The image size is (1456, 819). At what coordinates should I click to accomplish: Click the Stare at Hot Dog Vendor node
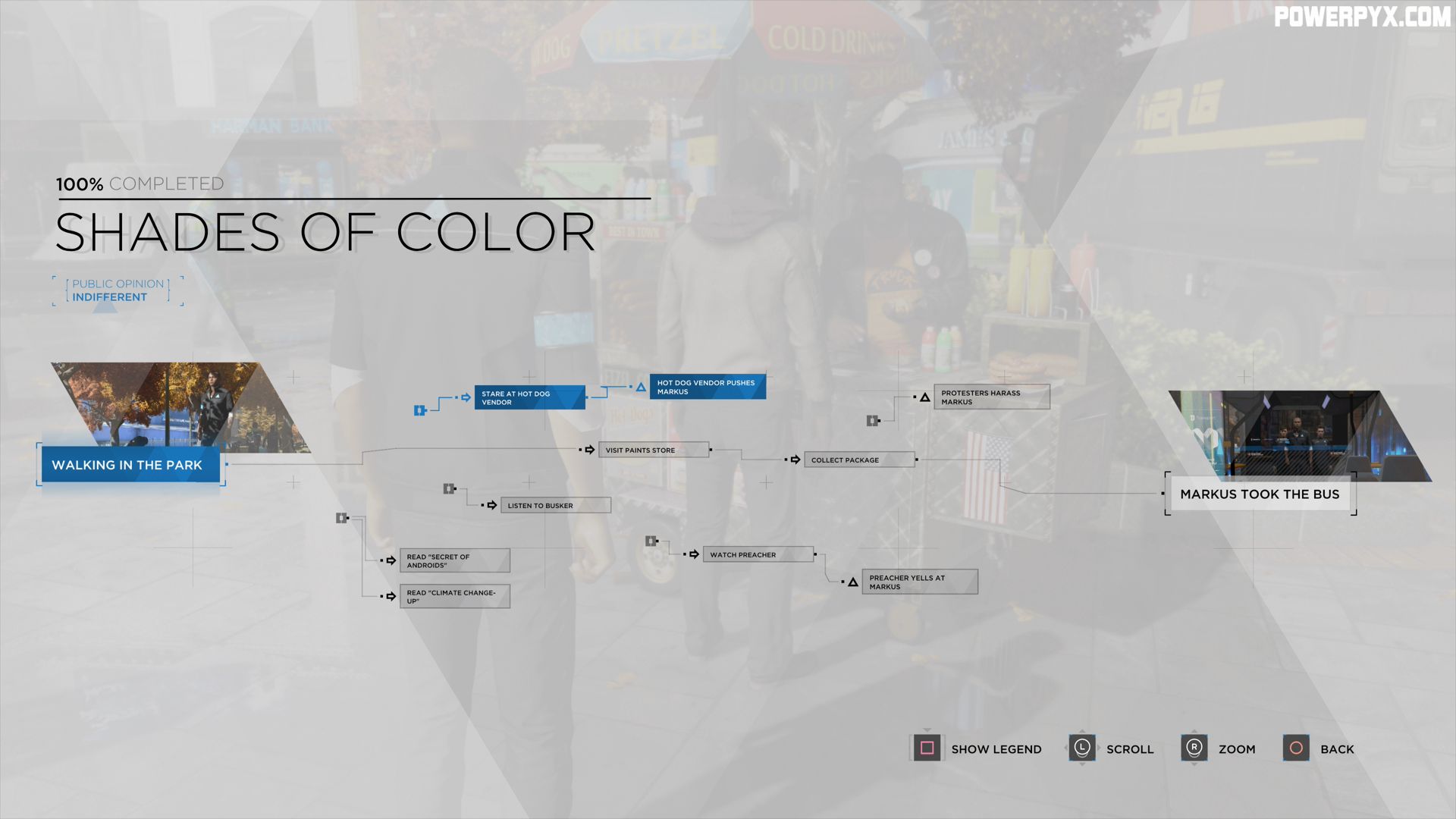[x=527, y=397]
